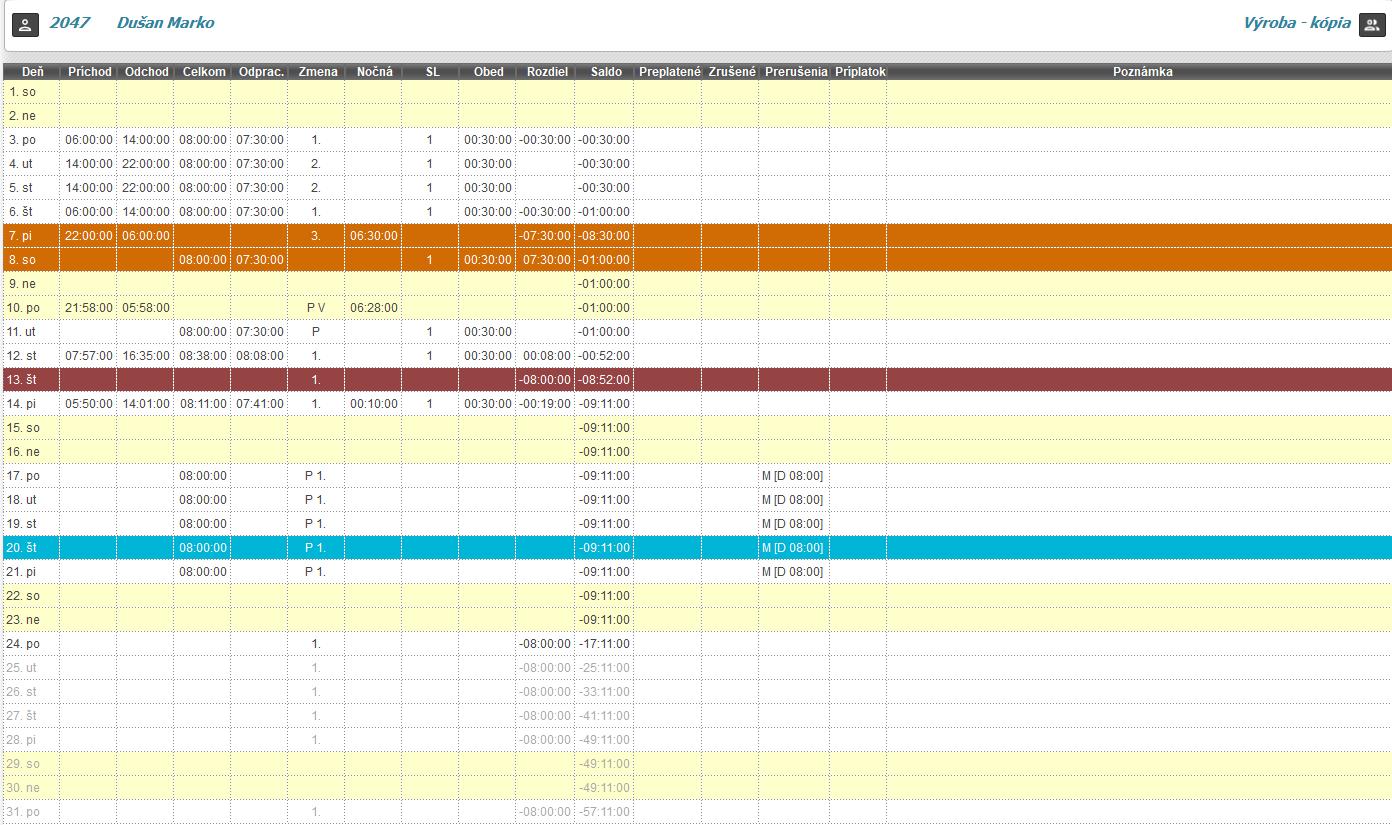Click the saldo -57:11:00 on 31. po
The image size is (1392, 825).
pos(605,812)
